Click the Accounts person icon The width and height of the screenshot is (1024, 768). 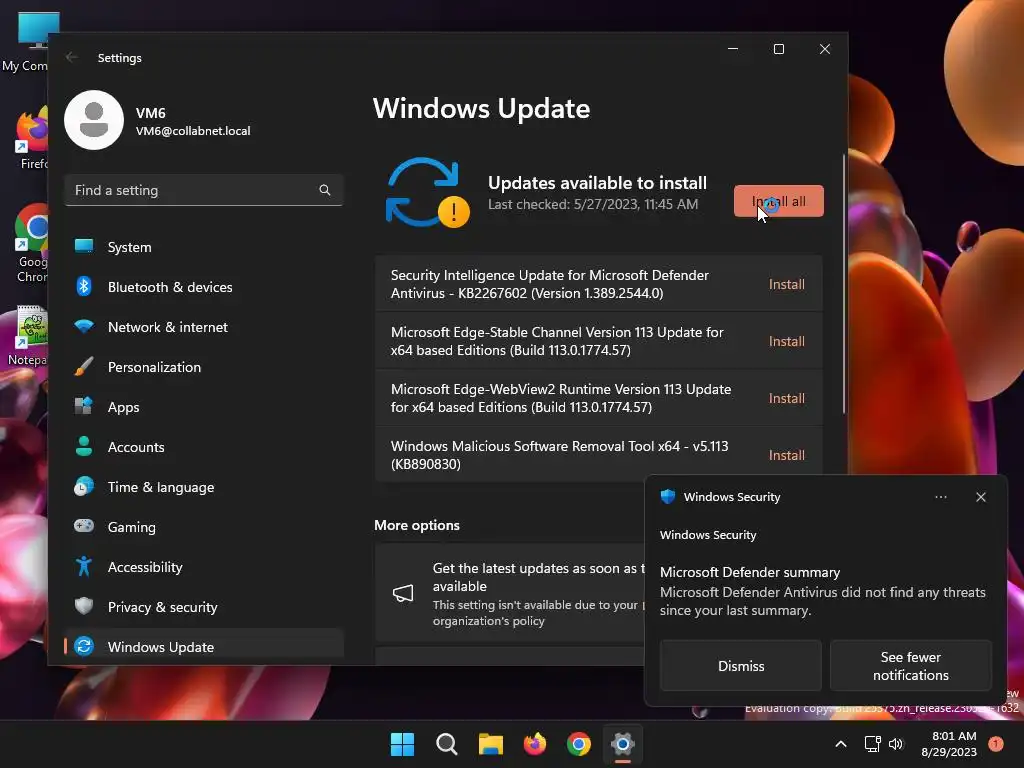tap(84, 446)
